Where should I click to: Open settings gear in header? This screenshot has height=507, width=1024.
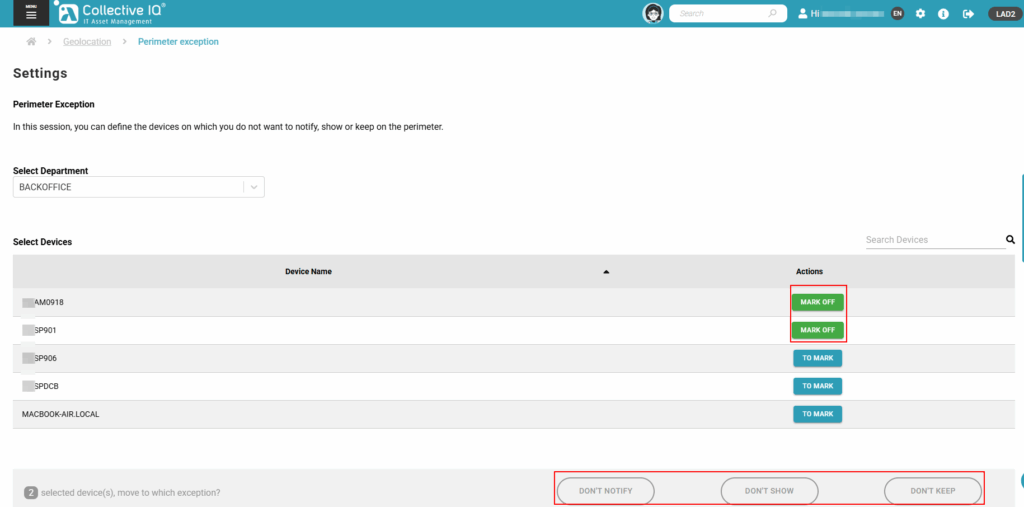coord(920,14)
